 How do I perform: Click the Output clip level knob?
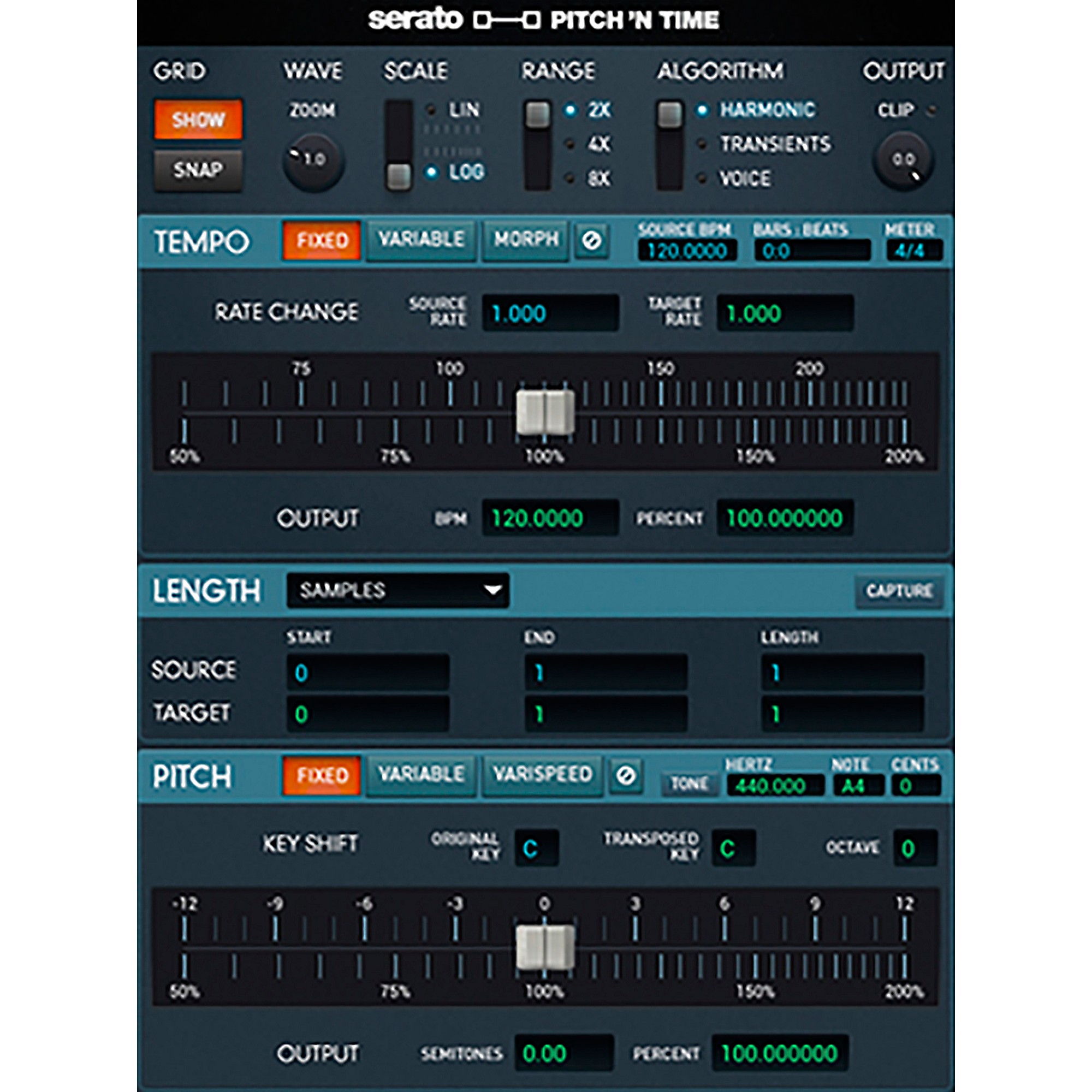pos(903,161)
